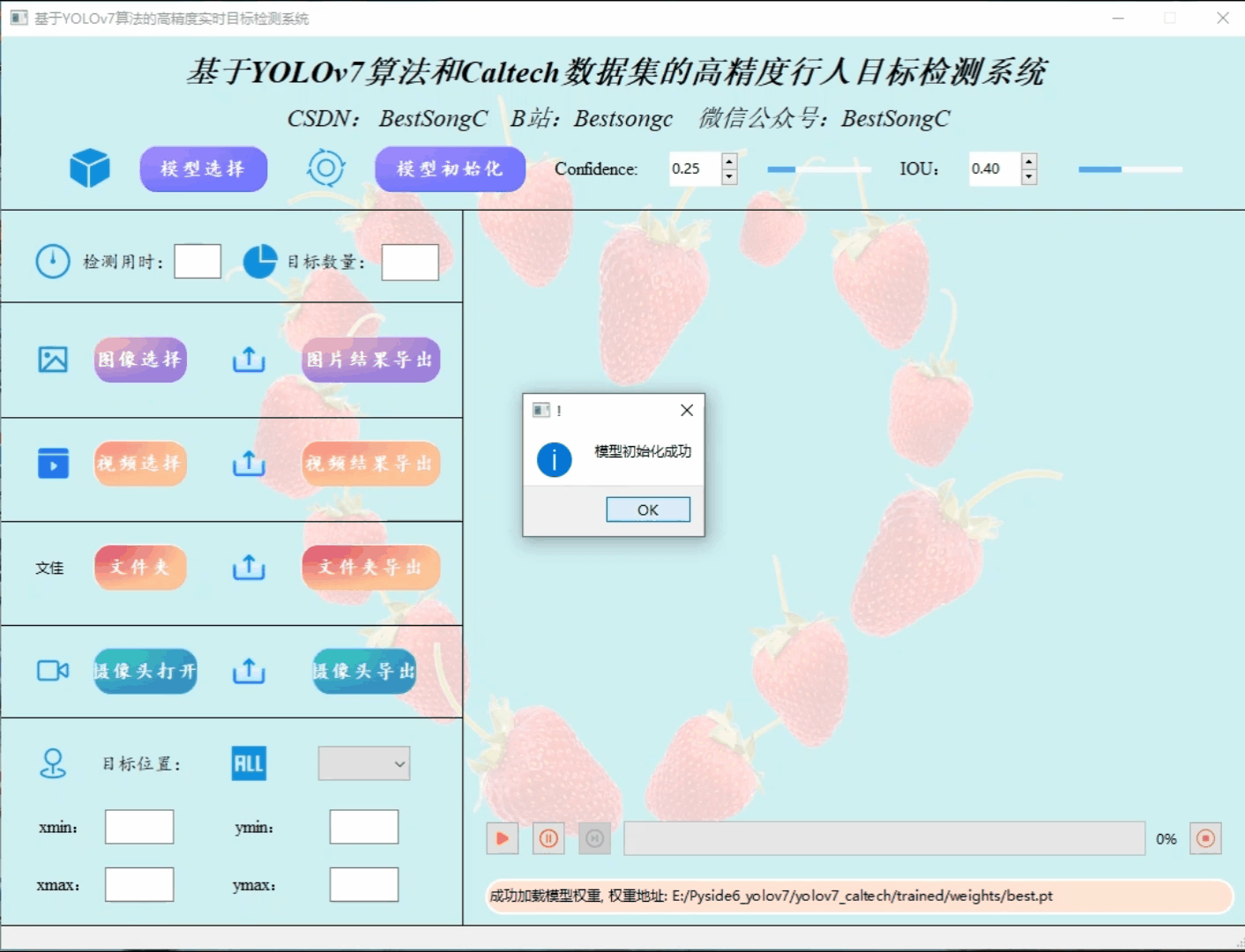Viewport: 1245px width, 952px height.
Task: Click the ymin input field
Action: pos(364,827)
